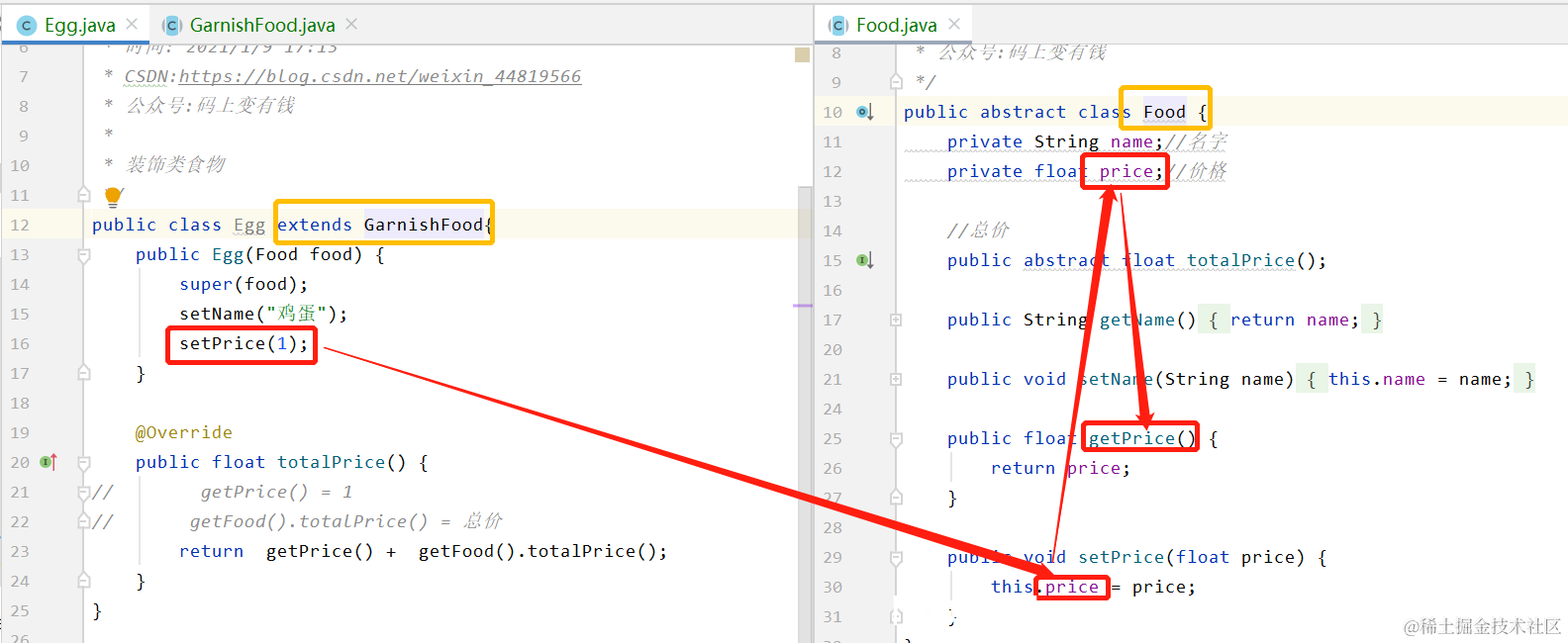
Task: Expand the folded body '{ return name; }'
Action: tap(1290, 320)
